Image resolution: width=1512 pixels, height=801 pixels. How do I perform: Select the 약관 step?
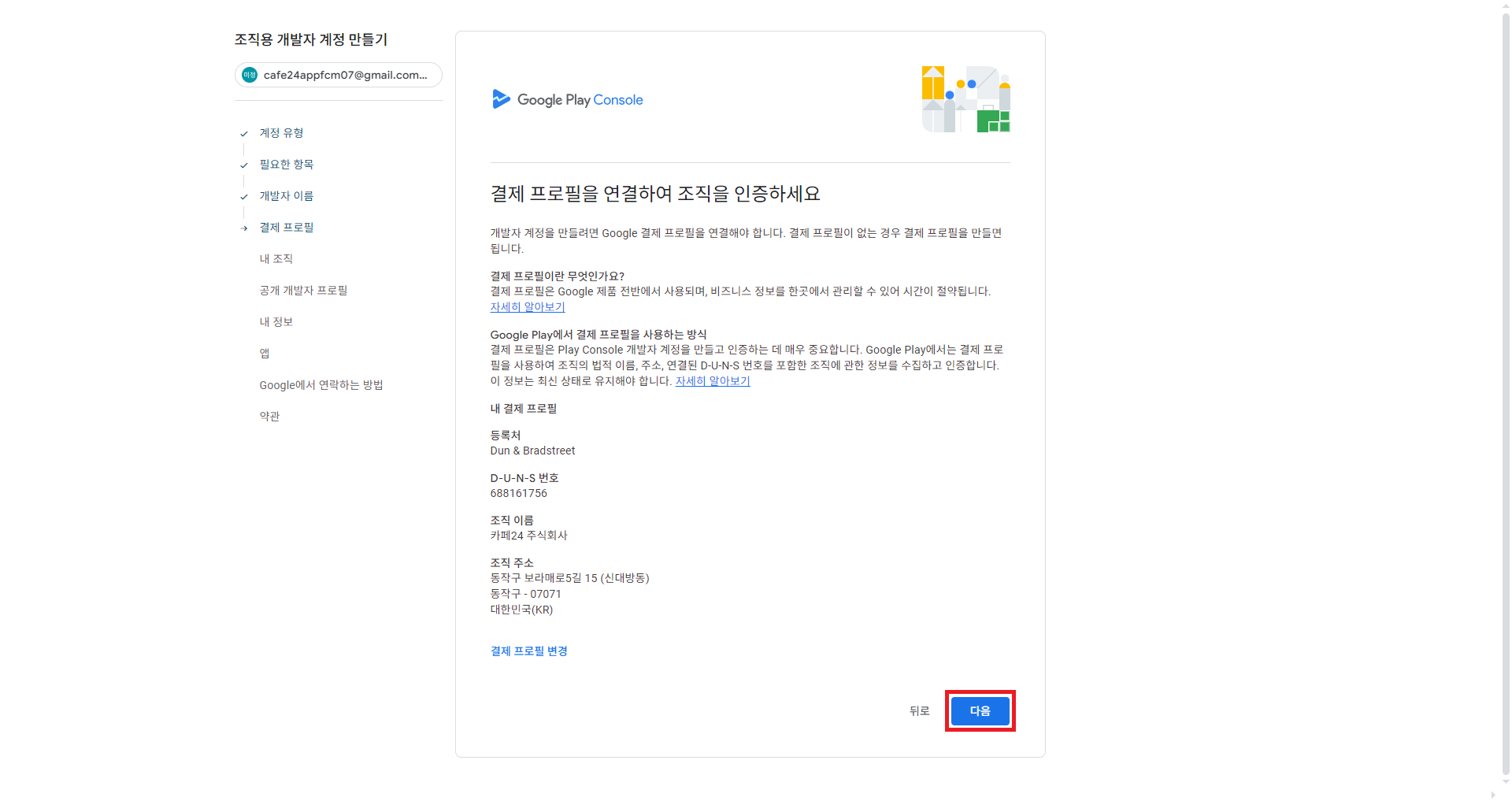[x=269, y=416]
